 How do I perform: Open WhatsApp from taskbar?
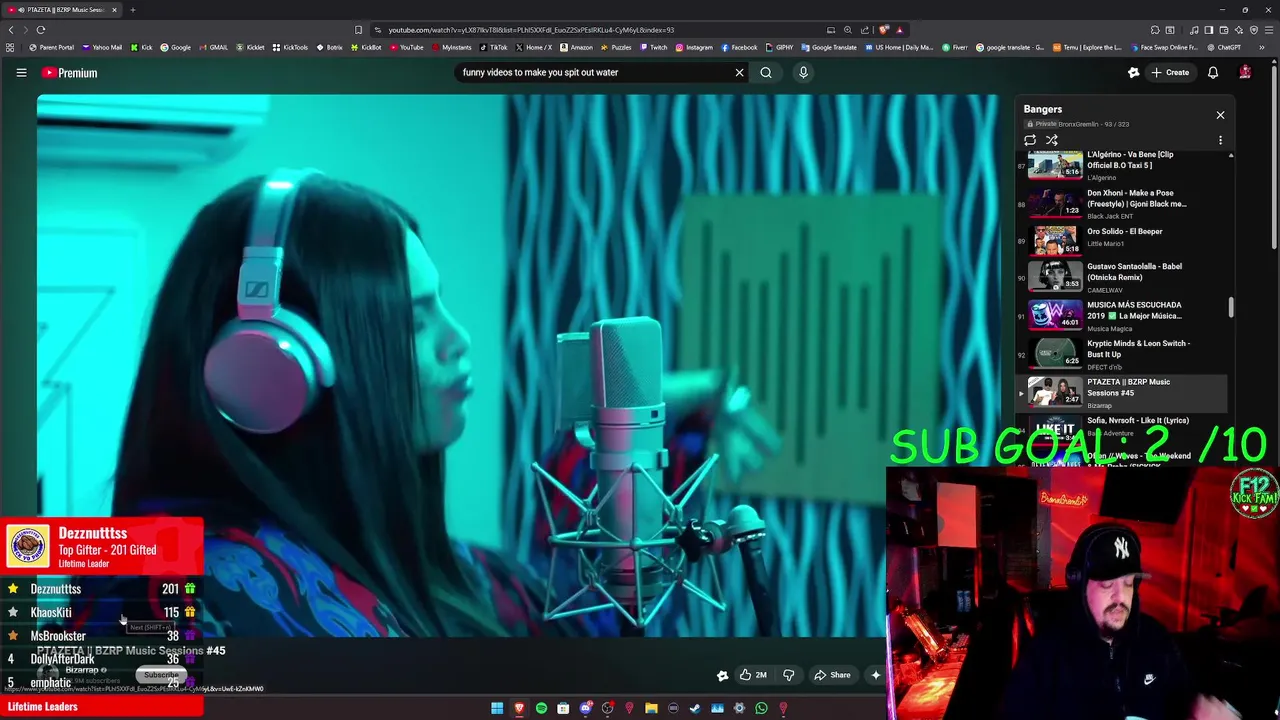[761, 708]
